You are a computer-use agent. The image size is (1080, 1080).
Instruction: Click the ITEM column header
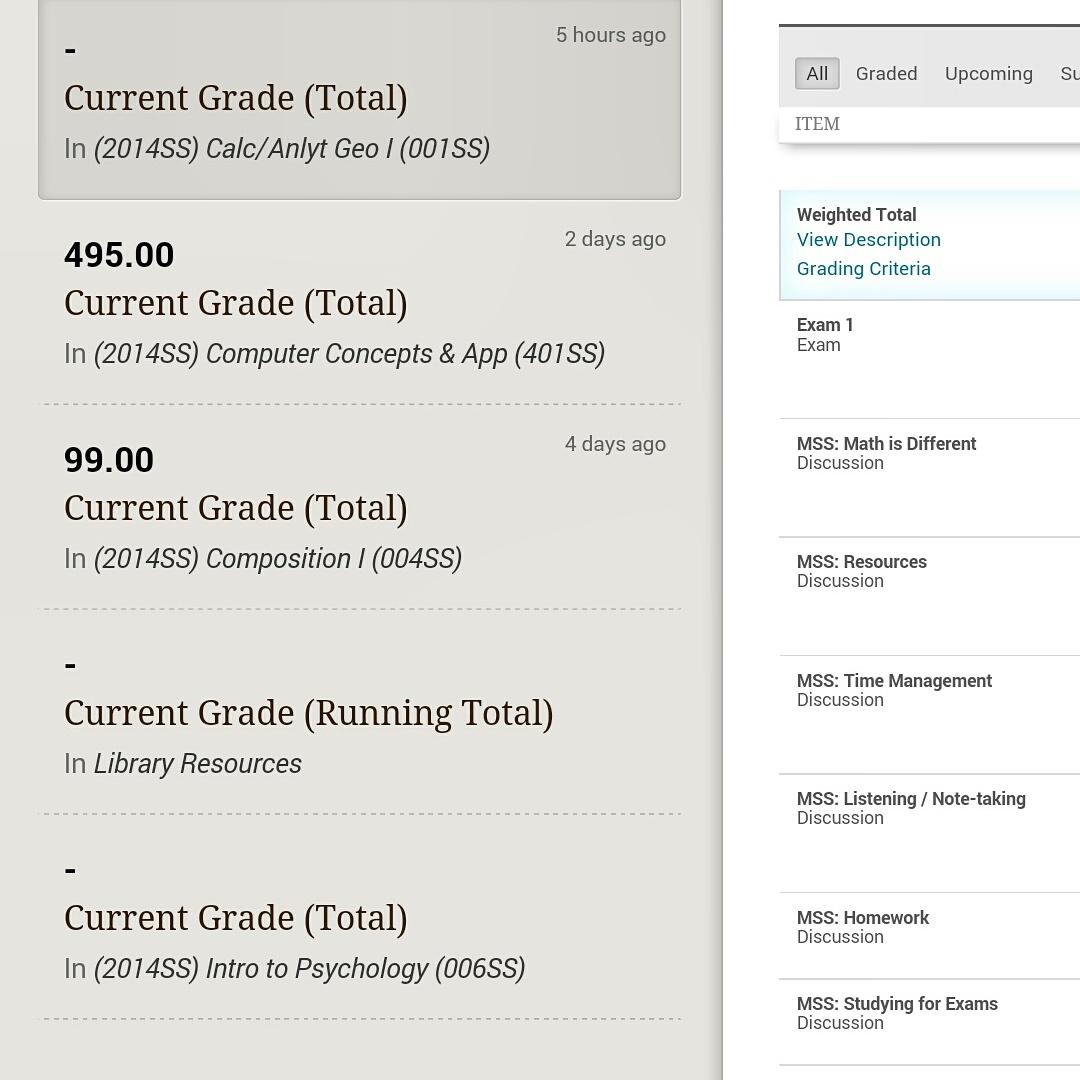point(818,124)
